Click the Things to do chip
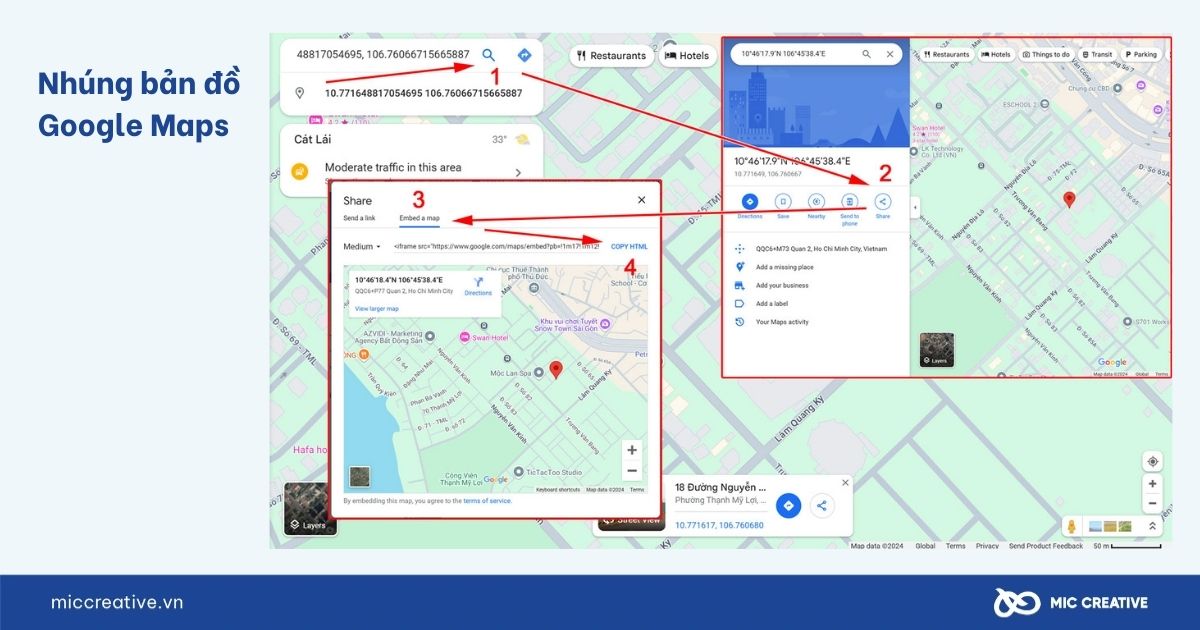This screenshot has width=1200, height=630. point(1047,54)
